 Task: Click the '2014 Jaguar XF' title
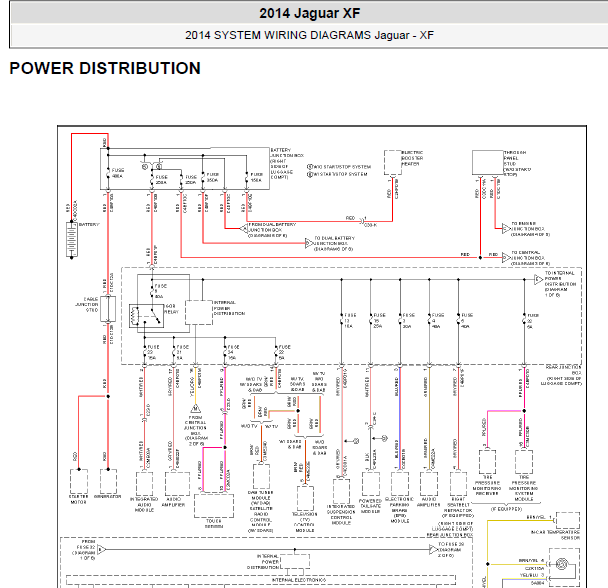(310, 14)
